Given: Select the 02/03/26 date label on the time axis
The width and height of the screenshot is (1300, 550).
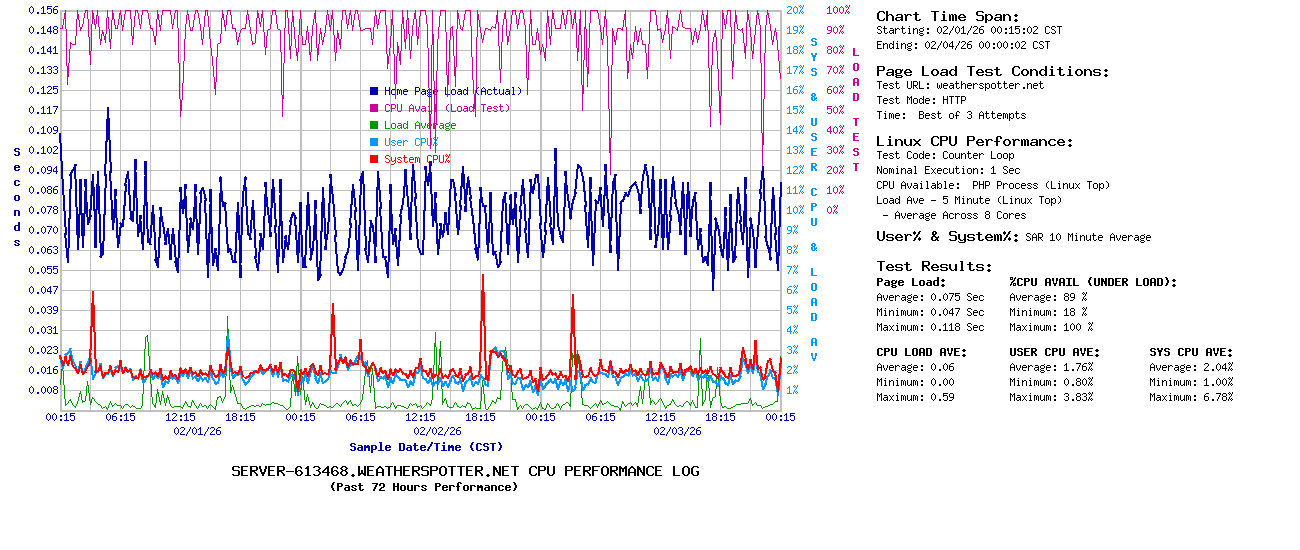Looking at the screenshot, I should pos(677,431).
